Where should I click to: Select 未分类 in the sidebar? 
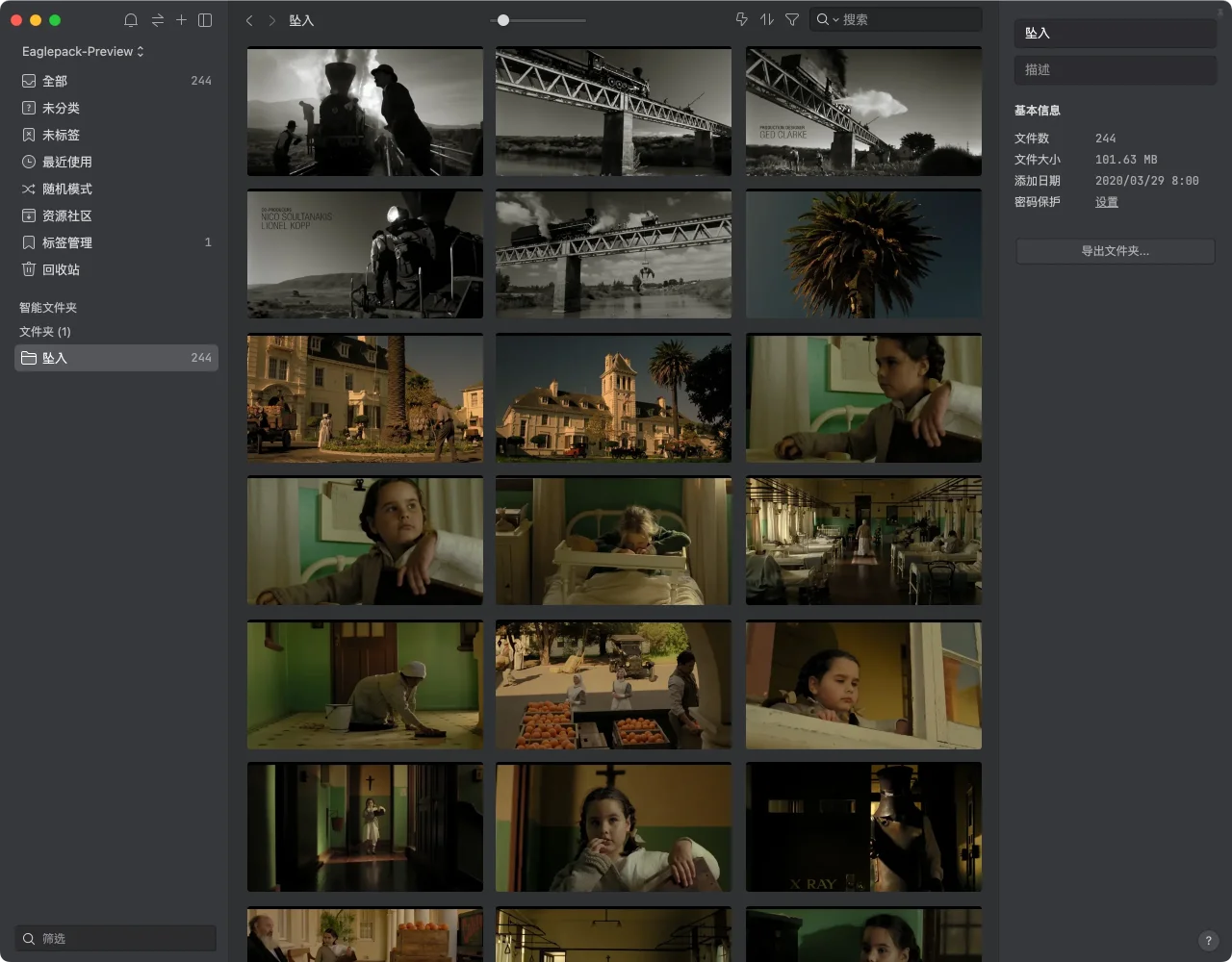116,108
